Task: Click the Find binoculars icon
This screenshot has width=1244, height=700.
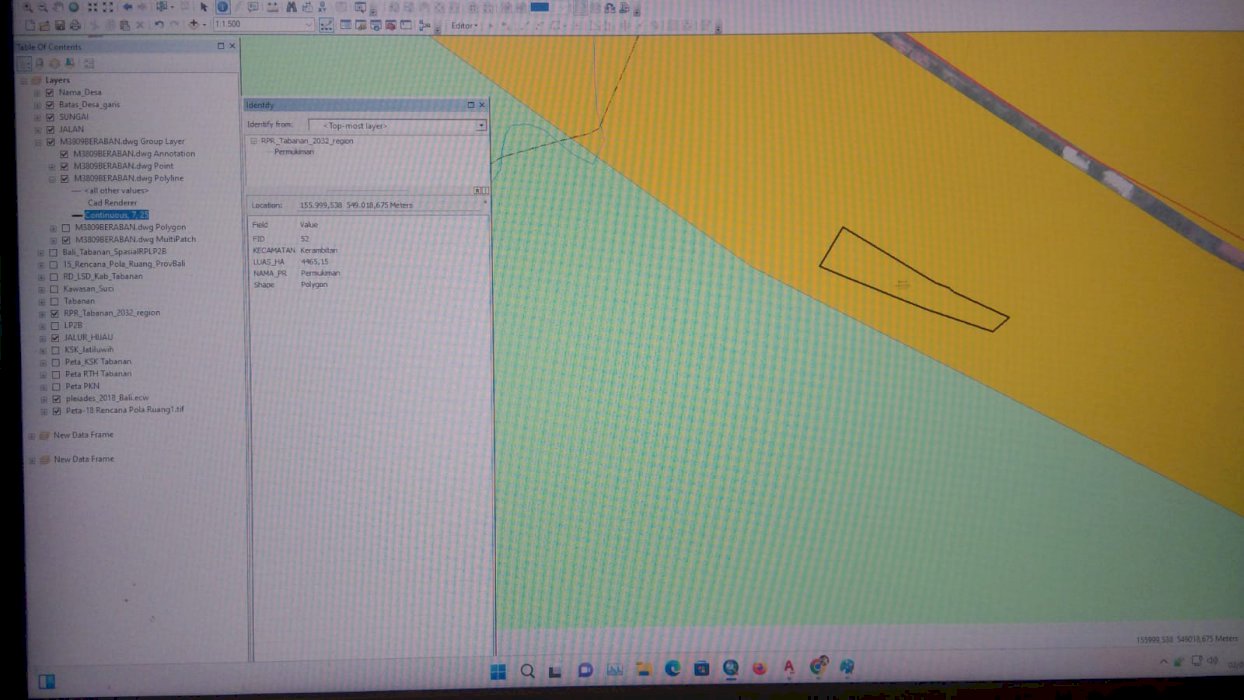Action: (291, 8)
